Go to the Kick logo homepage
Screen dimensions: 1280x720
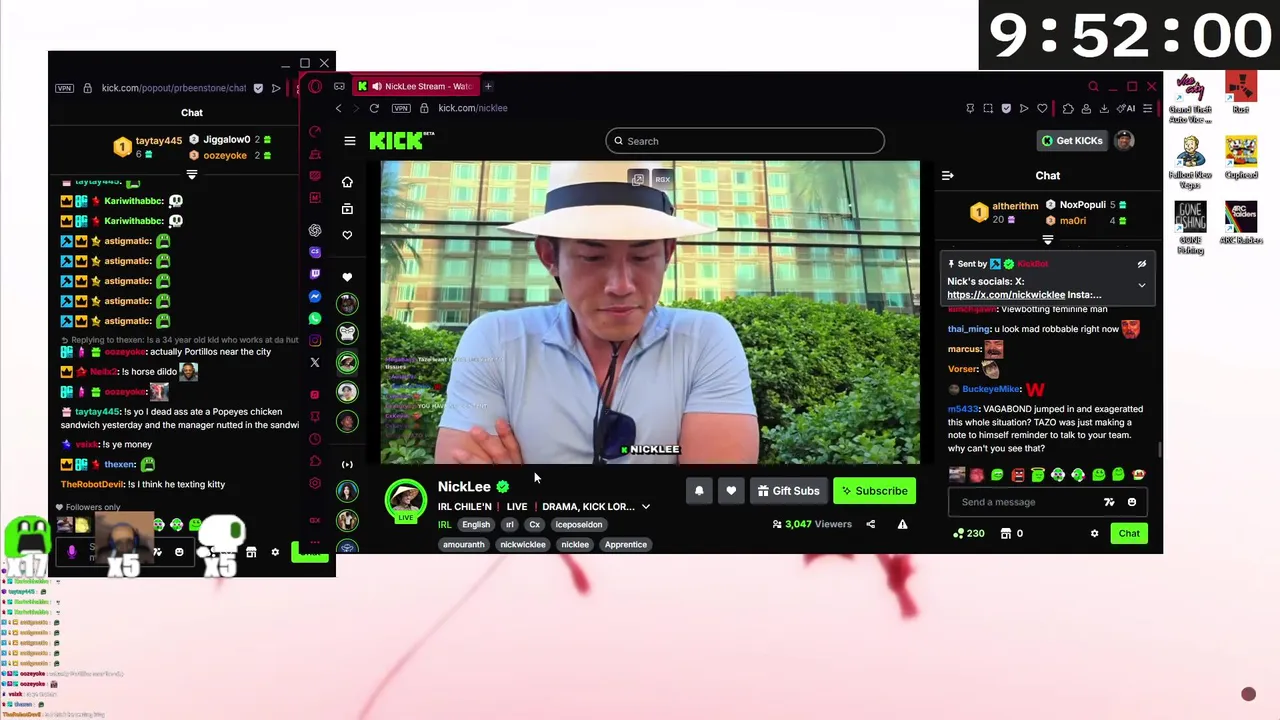(x=401, y=141)
